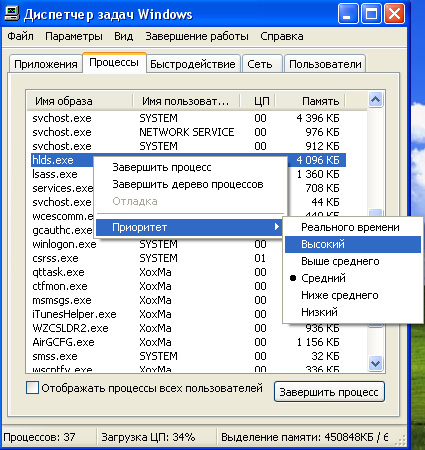Image resolution: width=425 pixels, height=450 pixels.
Task: Maximize the Task Manager window
Action: click(371, 14)
